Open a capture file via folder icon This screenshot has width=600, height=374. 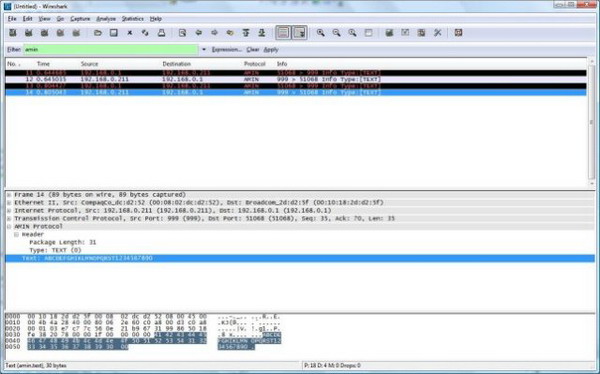click(x=98, y=33)
